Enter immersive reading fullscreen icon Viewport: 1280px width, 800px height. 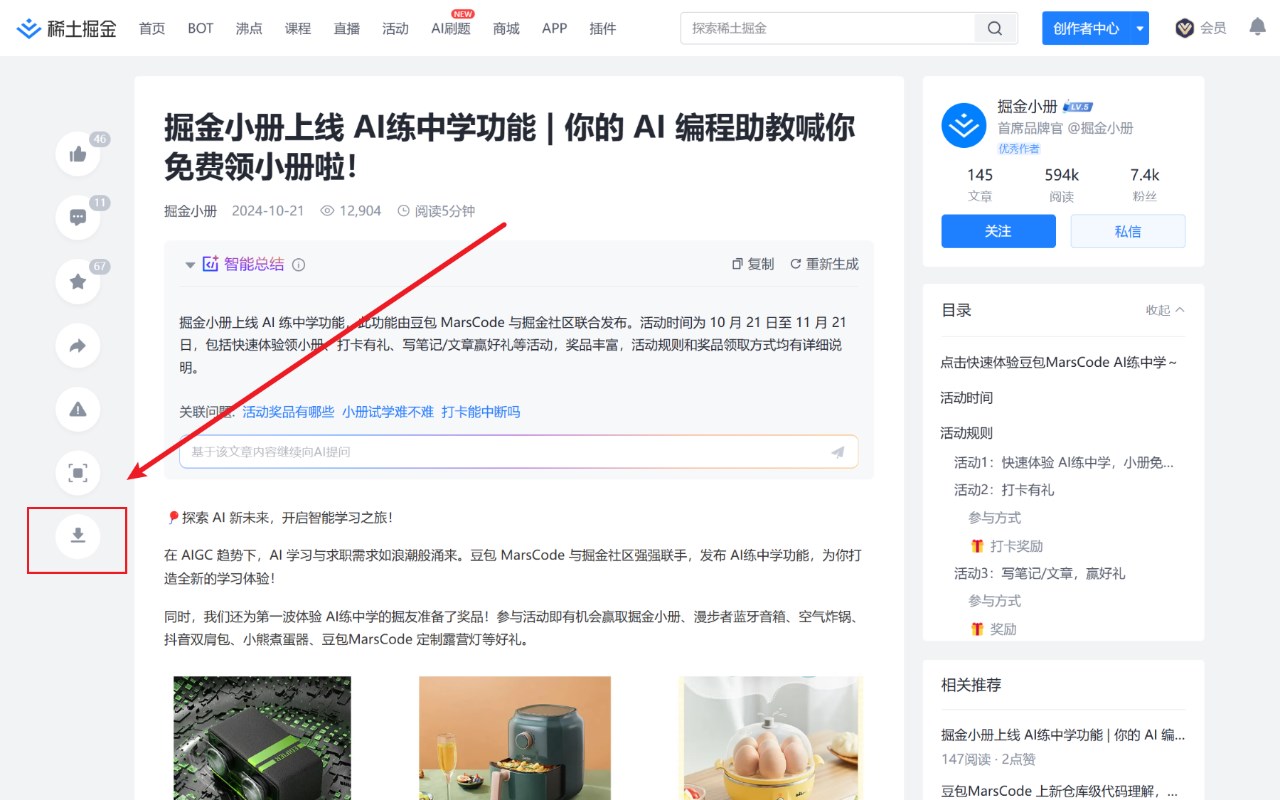point(78,473)
